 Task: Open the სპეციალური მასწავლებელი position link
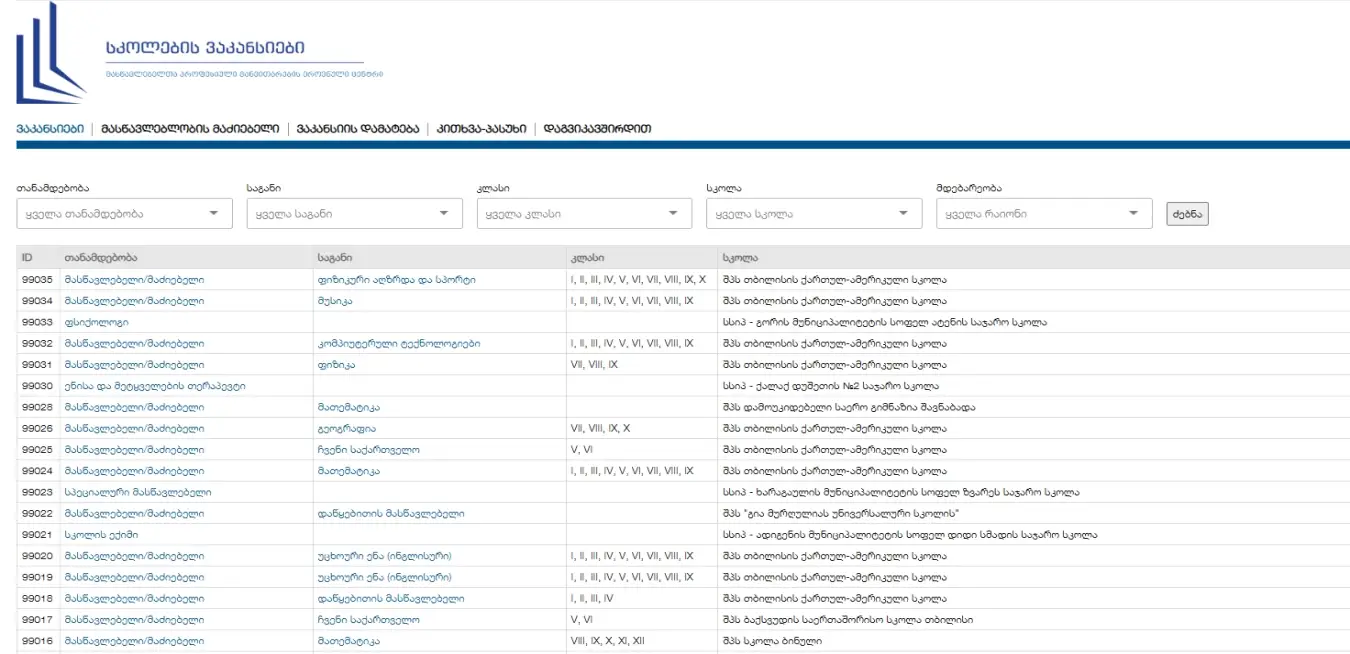[137, 492]
